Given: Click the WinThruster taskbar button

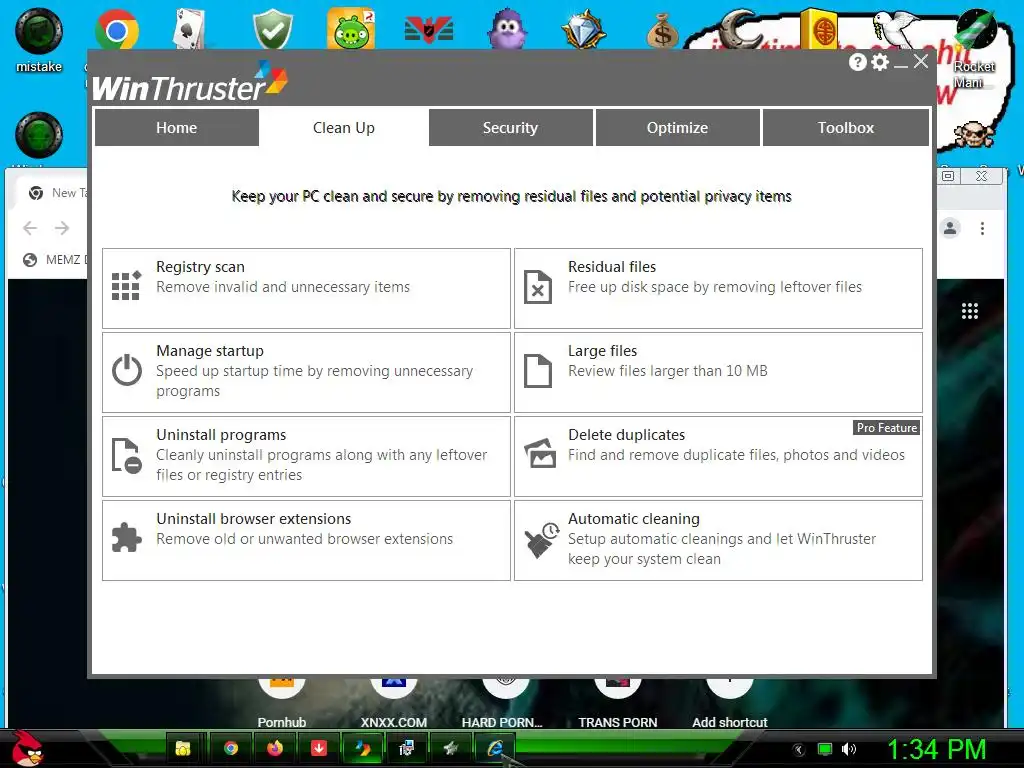Looking at the screenshot, I should 363,748.
